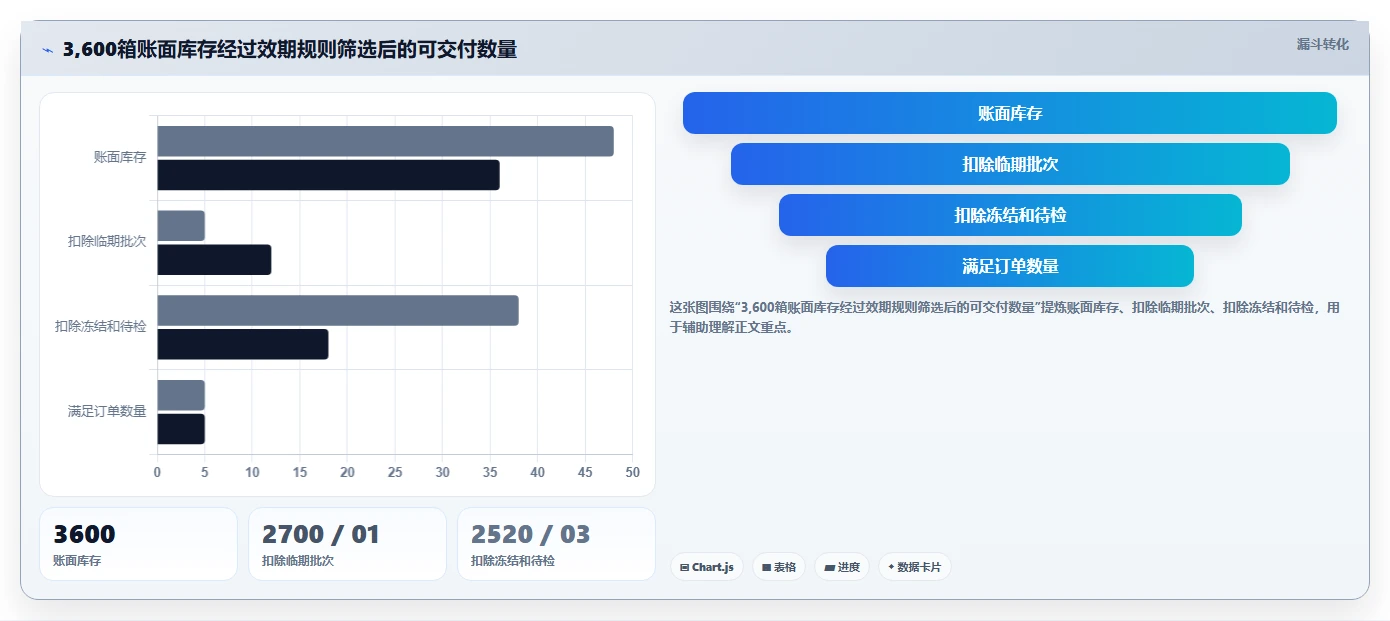Open the 2700 / 01 stat card

[x=347, y=544]
